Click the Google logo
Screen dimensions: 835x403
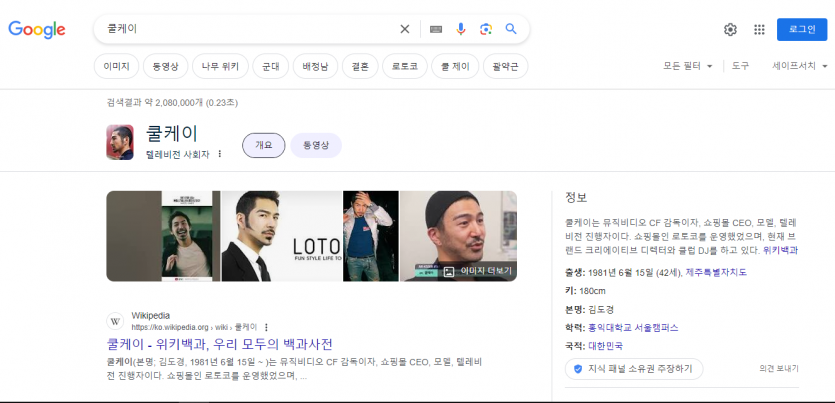37,29
